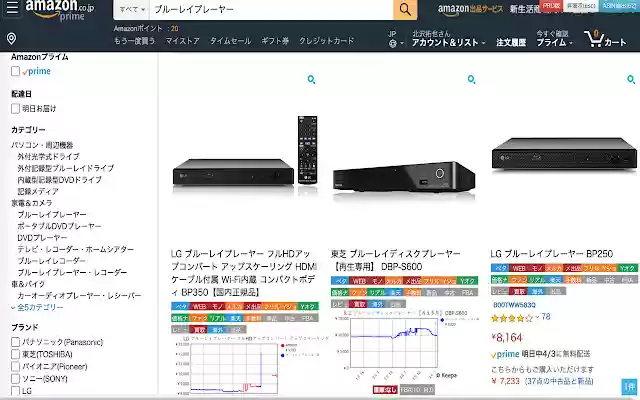Expand the 全5カテゴリー category list
Screen dimensions: 640x400
pos(37,307)
